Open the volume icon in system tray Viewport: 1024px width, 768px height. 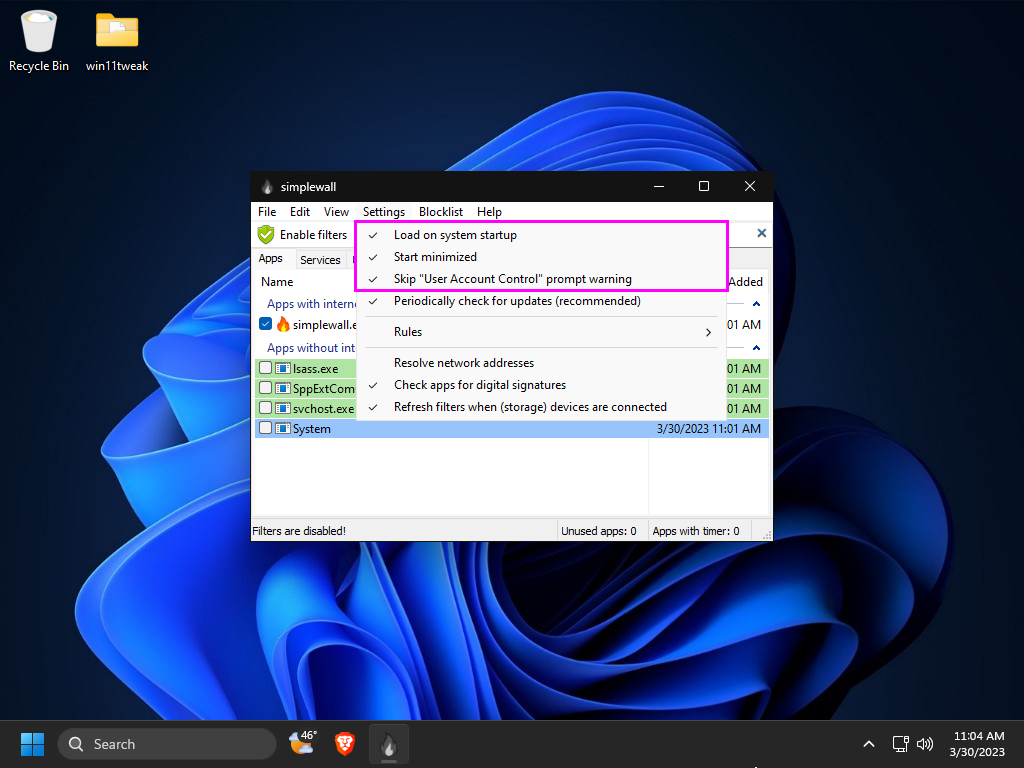[x=925, y=744]
